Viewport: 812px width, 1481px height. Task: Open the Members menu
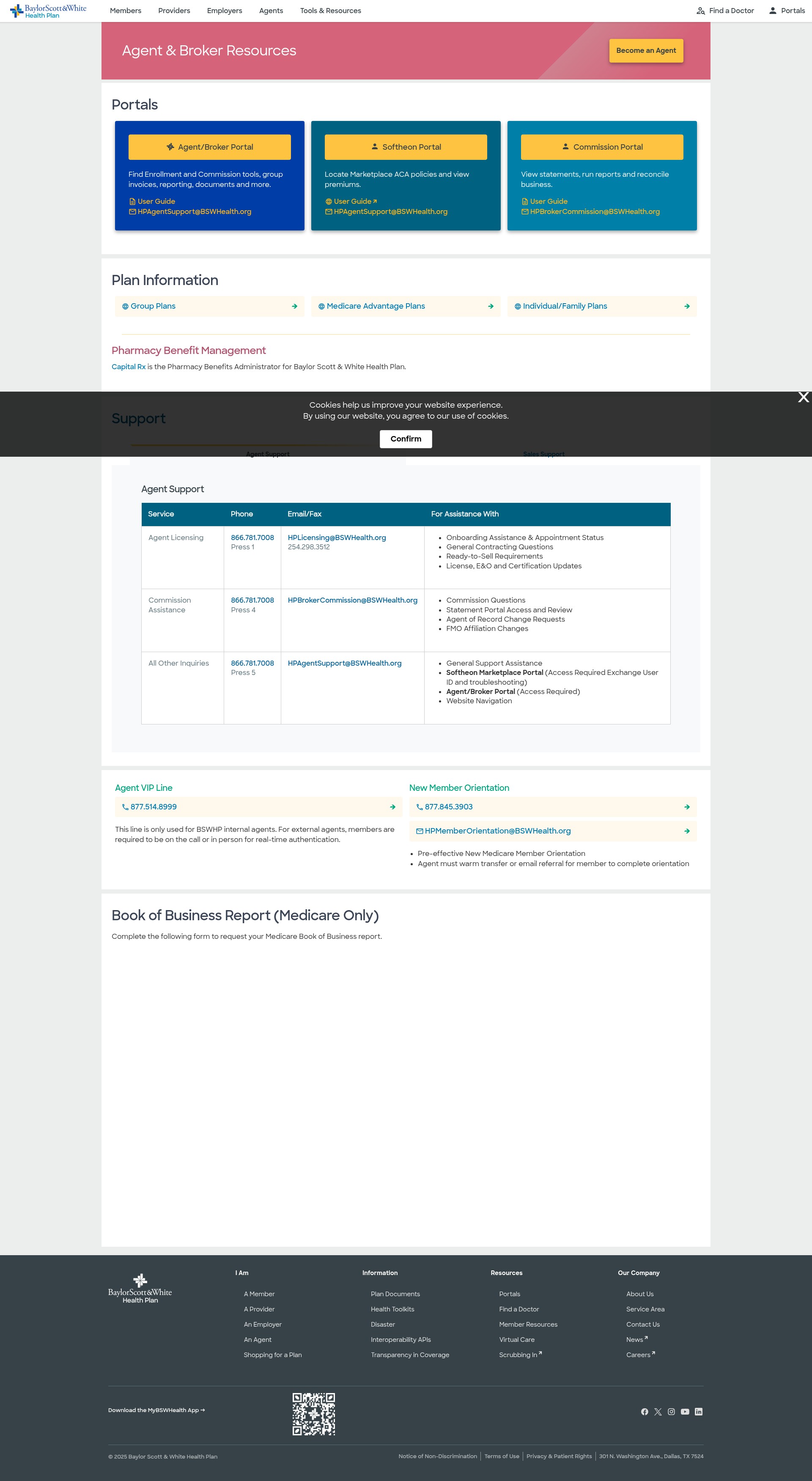(125, 11)
